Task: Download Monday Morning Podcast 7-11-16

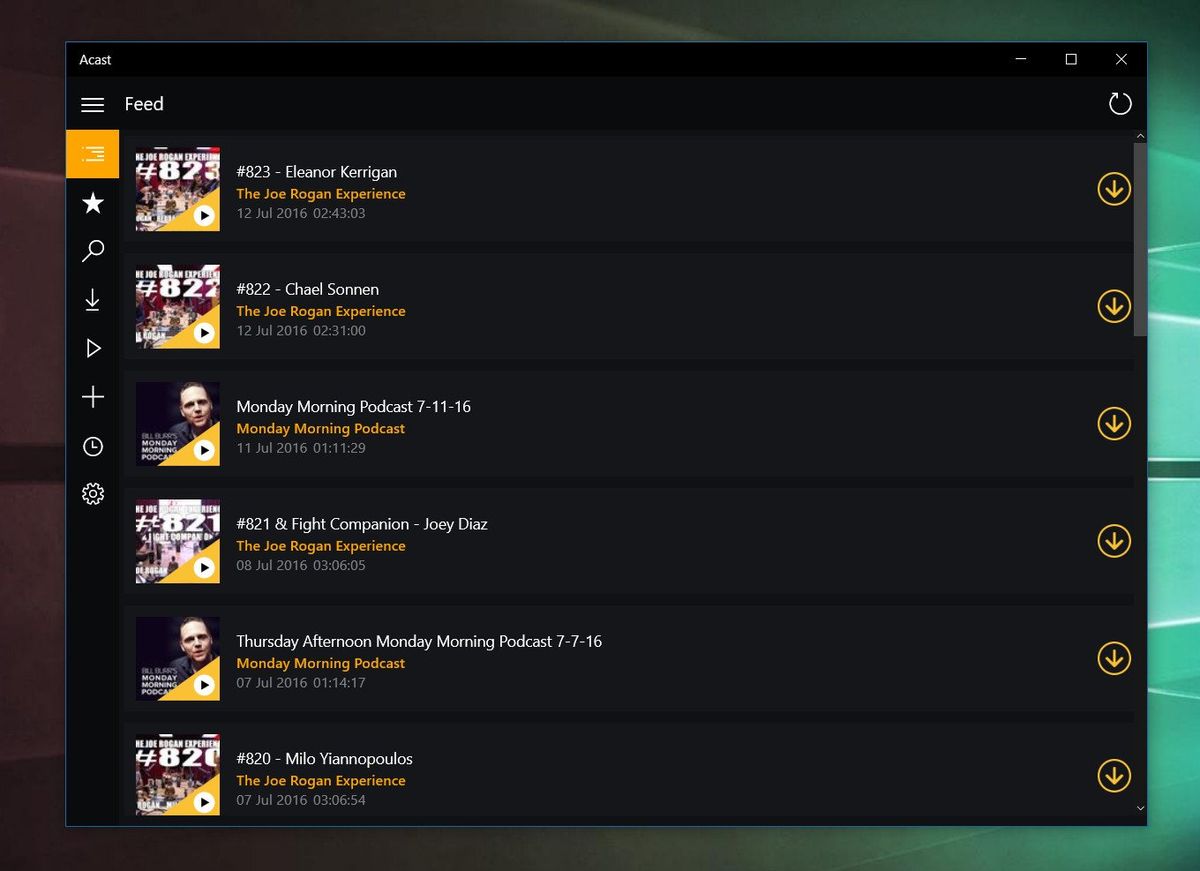Action: point(1114,424)
